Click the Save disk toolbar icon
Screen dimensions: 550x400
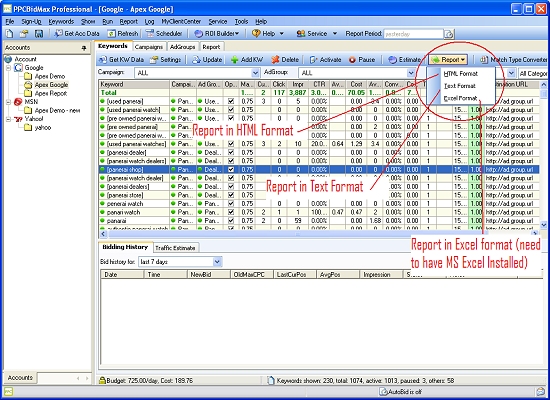coord(39,34)
